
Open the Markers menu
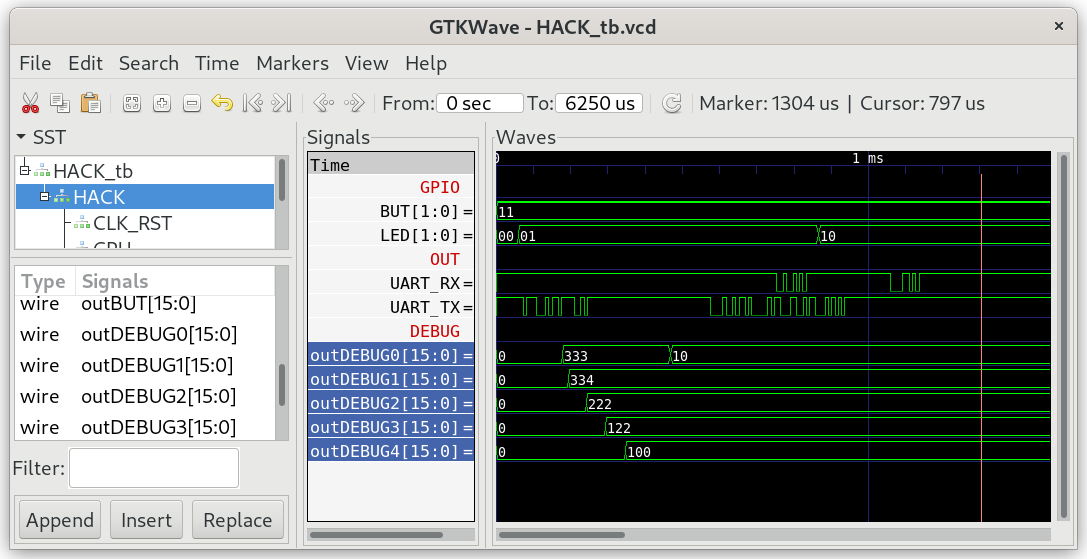click(x=292, y=63)
